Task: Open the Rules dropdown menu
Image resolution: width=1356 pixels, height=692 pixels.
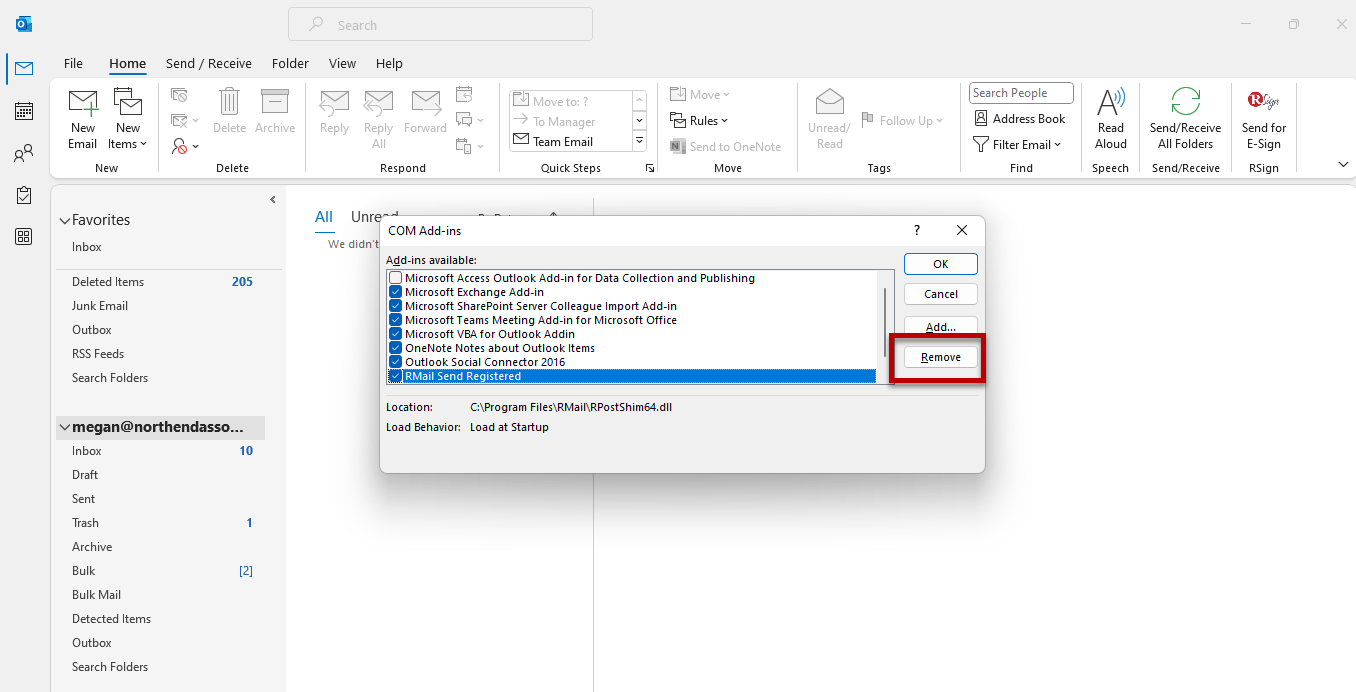Action: (700, 121)
